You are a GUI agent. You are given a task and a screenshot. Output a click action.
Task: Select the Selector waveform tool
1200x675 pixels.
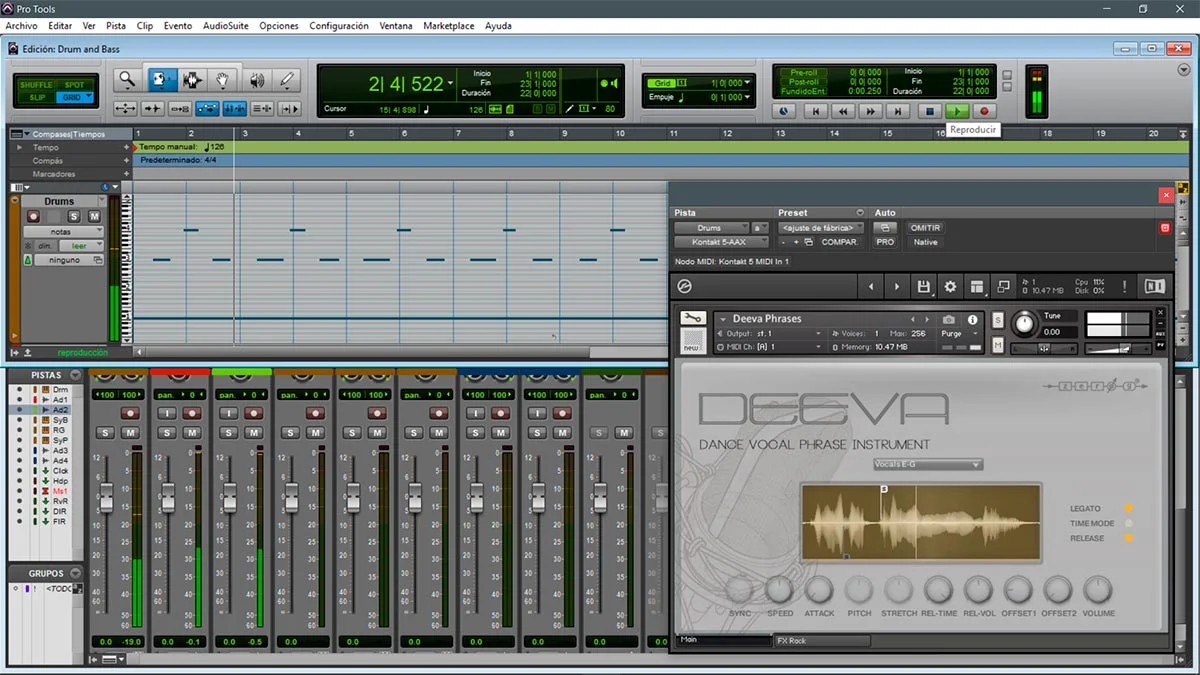click(x=192, y=80)
